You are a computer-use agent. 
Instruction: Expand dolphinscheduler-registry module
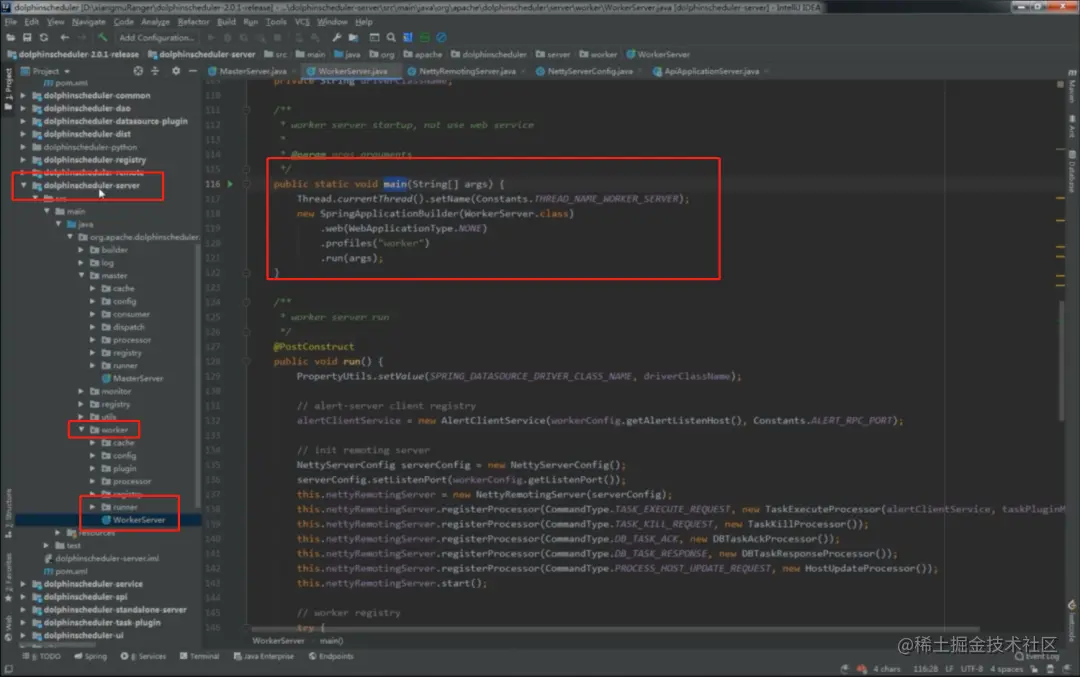[23, 160]
